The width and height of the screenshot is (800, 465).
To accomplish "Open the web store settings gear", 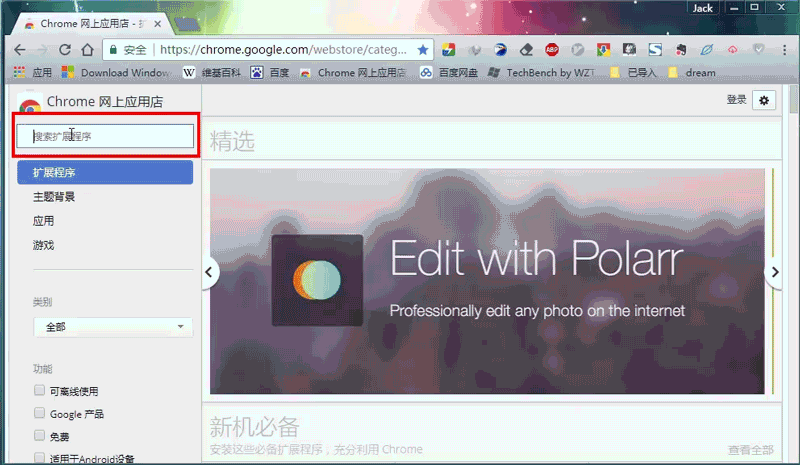I will [764, 101].
